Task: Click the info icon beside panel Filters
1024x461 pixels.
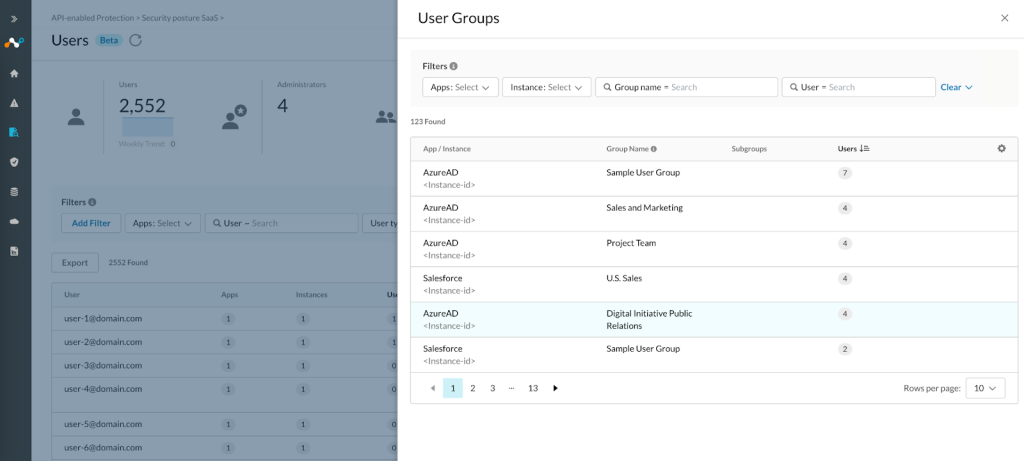Action: tap(453, 66)
